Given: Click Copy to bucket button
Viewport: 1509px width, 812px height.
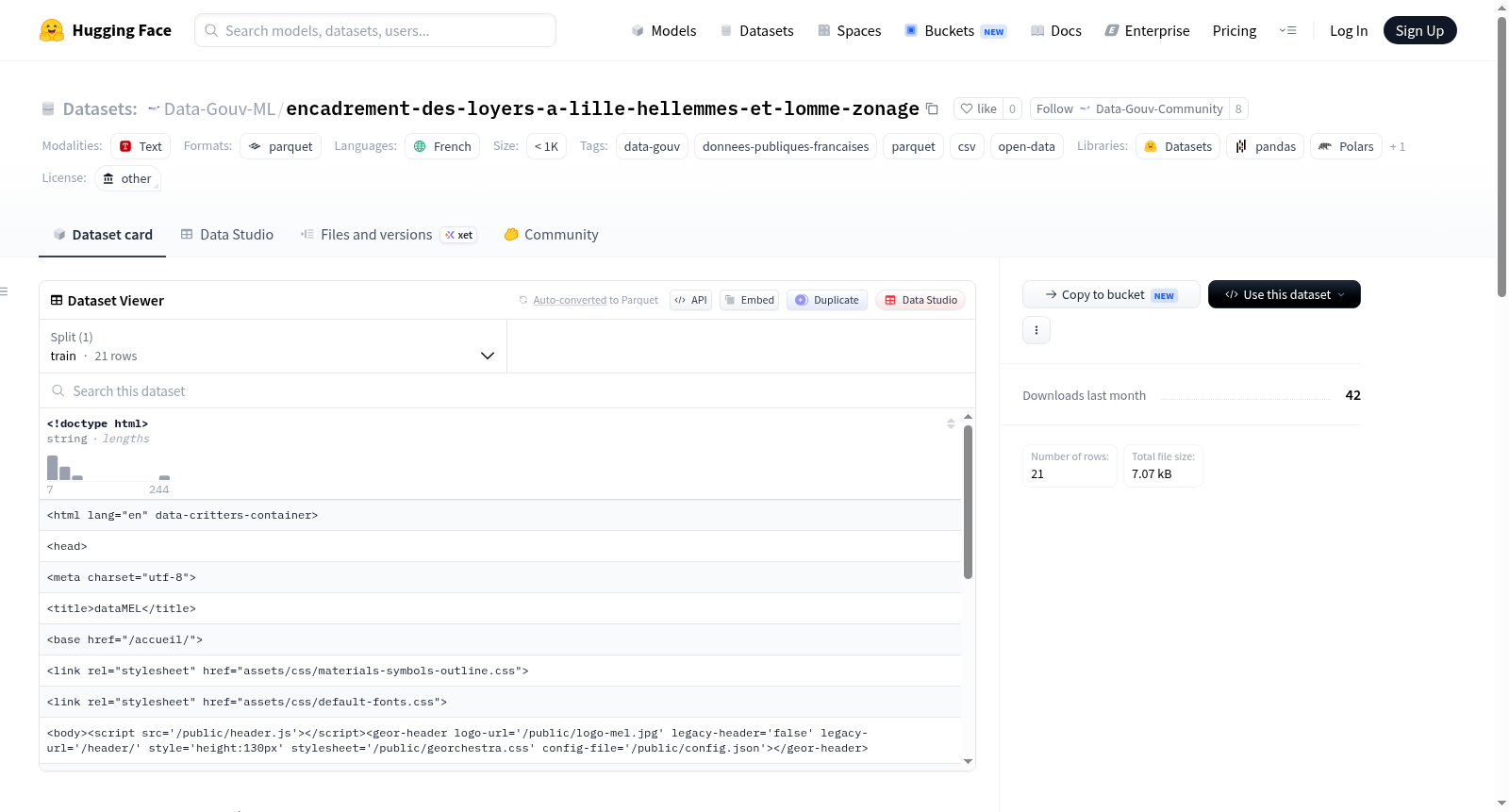Looking at the screenshot, I should (1111, 294).
